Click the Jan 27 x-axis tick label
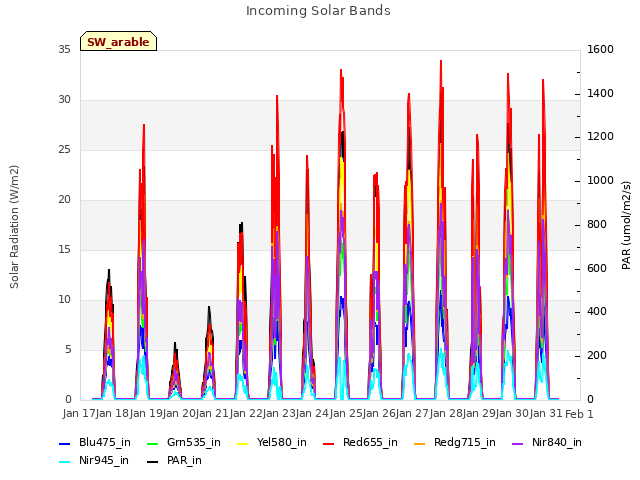 coord(413,413)
